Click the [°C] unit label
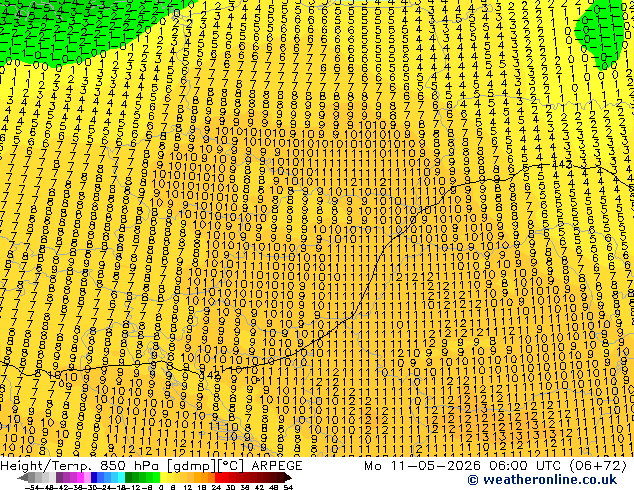 pos(231,466)
